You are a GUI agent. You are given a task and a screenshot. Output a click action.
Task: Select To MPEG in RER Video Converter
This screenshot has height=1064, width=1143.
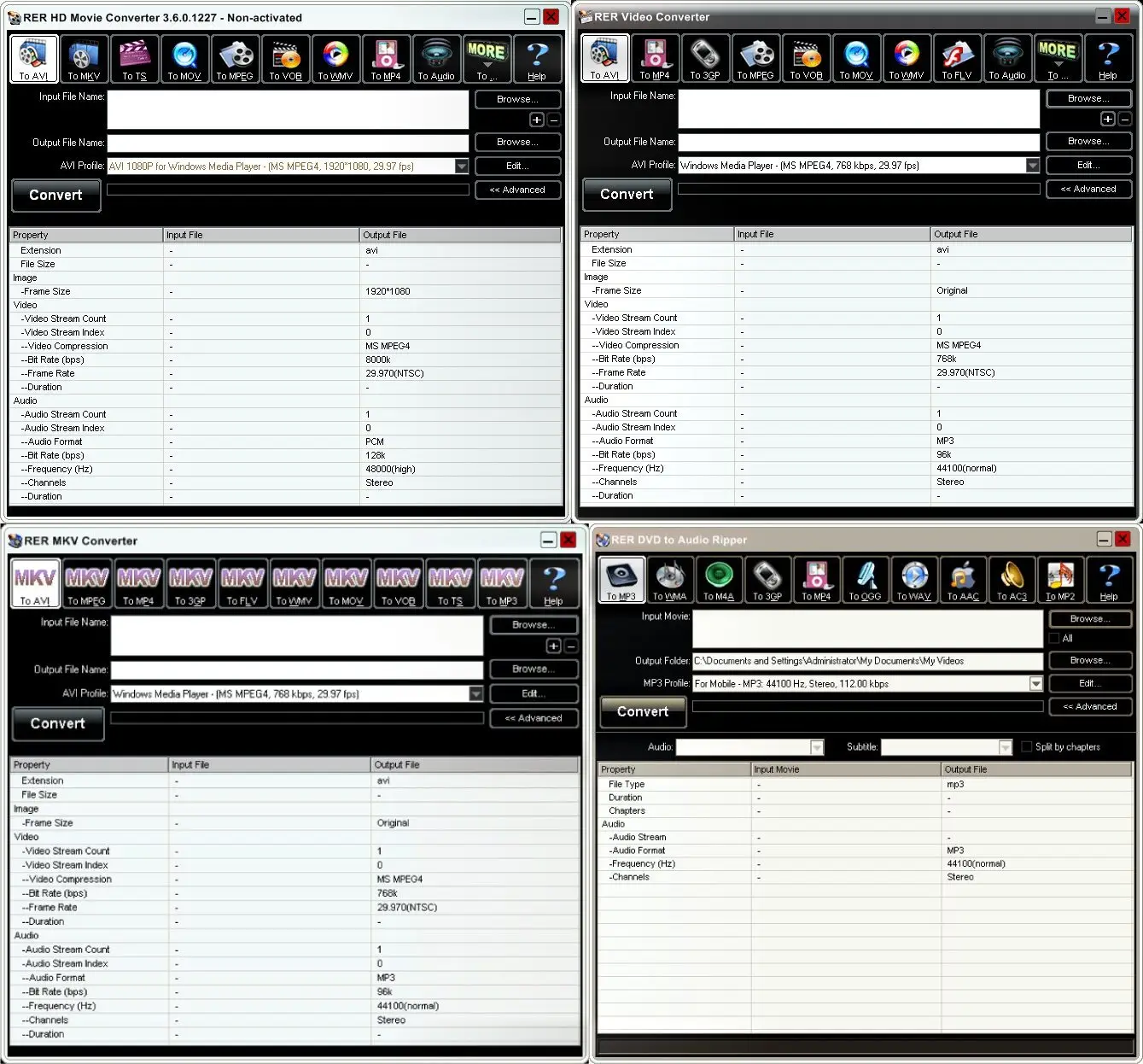point(755,58)
